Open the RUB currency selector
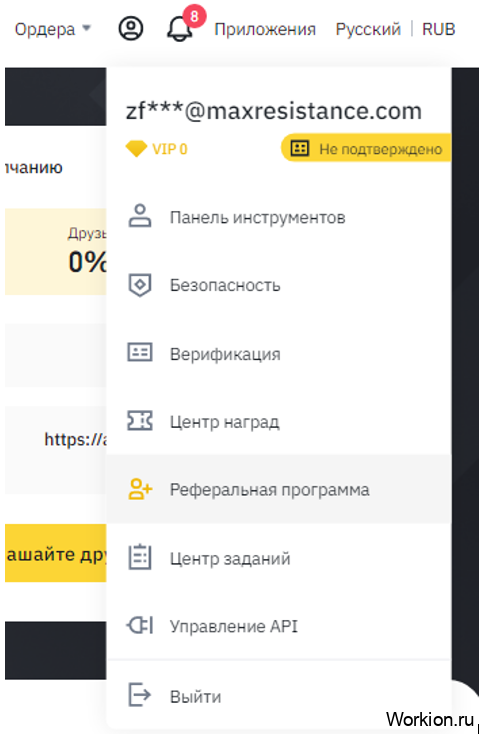Viewport: 483px width, 734px height. [x=439, y=29]
